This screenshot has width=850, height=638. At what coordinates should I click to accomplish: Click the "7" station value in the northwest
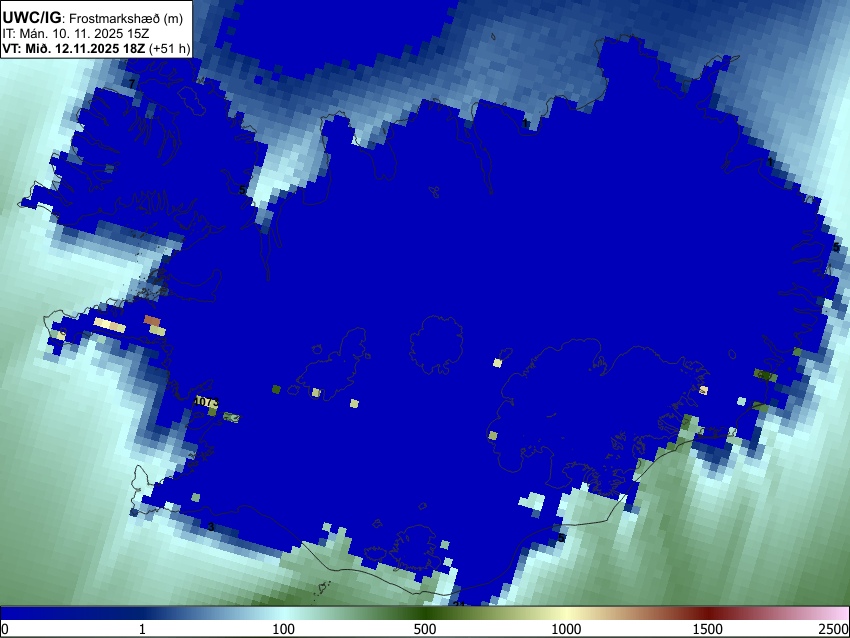[132, 84]
